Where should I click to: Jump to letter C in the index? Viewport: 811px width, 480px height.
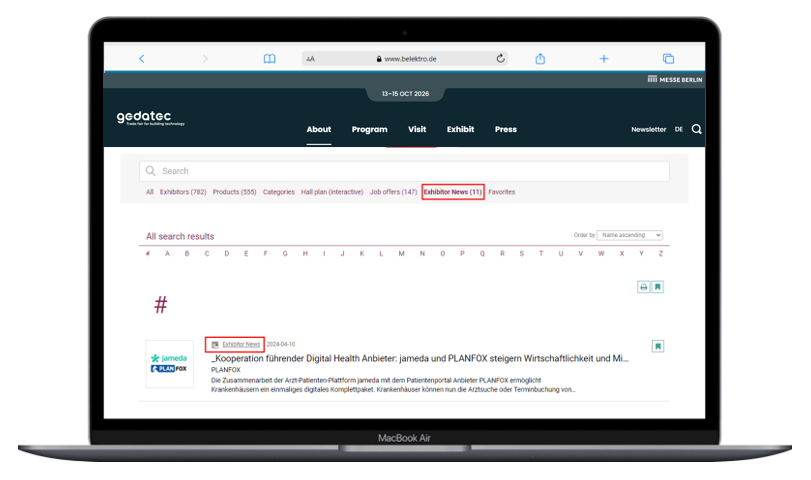[x=207, y=253]
